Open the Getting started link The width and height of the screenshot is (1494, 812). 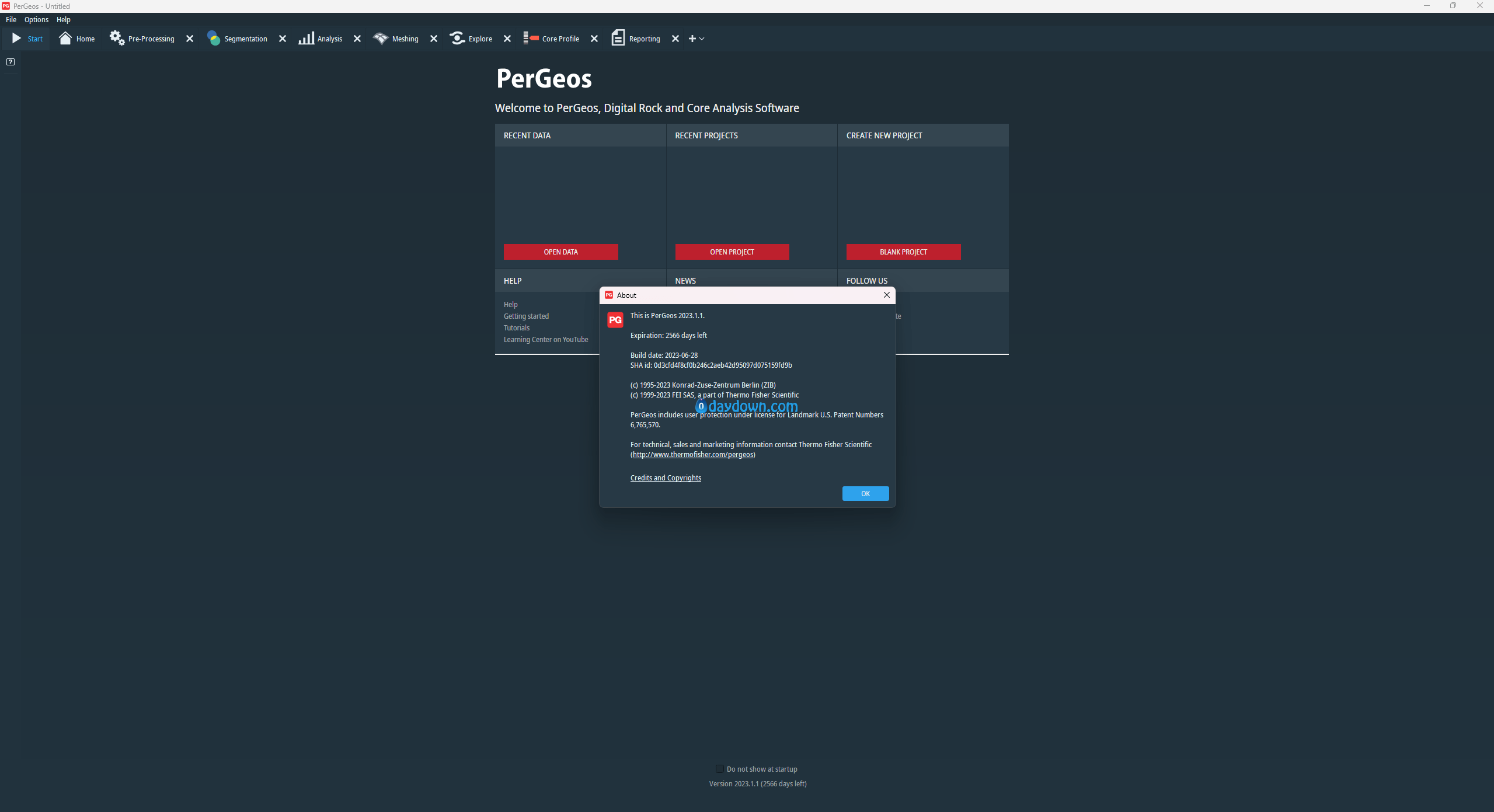(526, 316)
